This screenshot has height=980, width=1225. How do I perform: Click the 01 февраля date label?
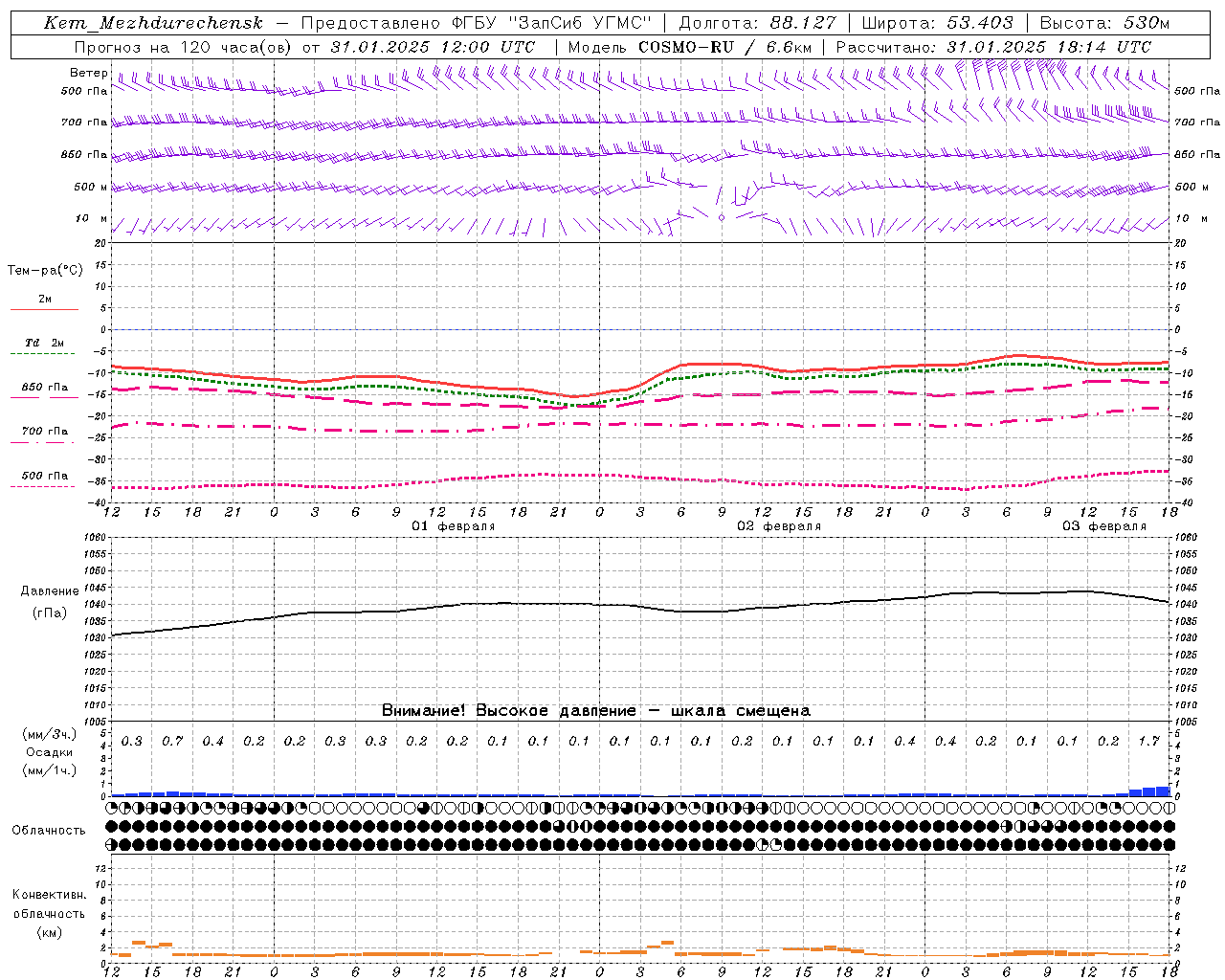pyautogui.click(x=453, y=526)
